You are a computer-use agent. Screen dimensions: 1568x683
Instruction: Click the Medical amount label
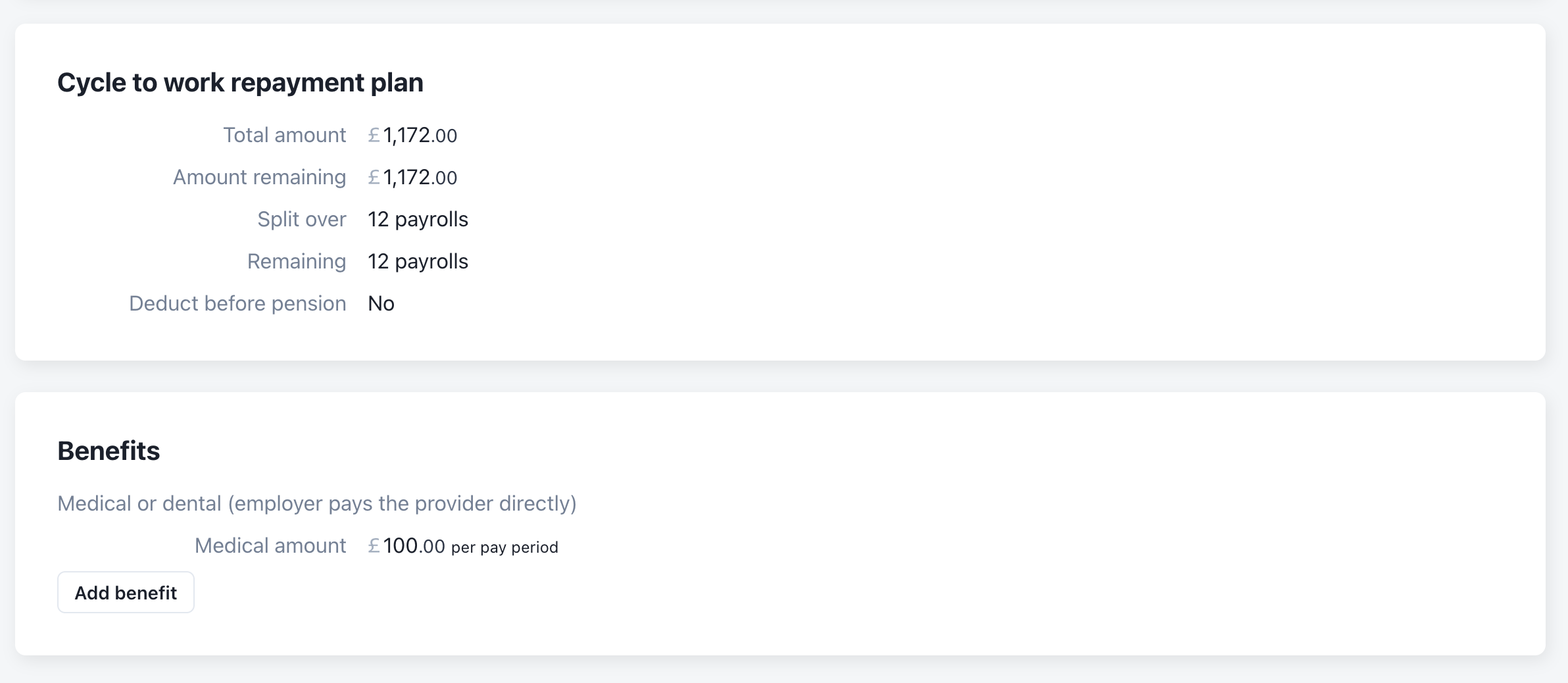pyautogui.click(x=270, y=545)
